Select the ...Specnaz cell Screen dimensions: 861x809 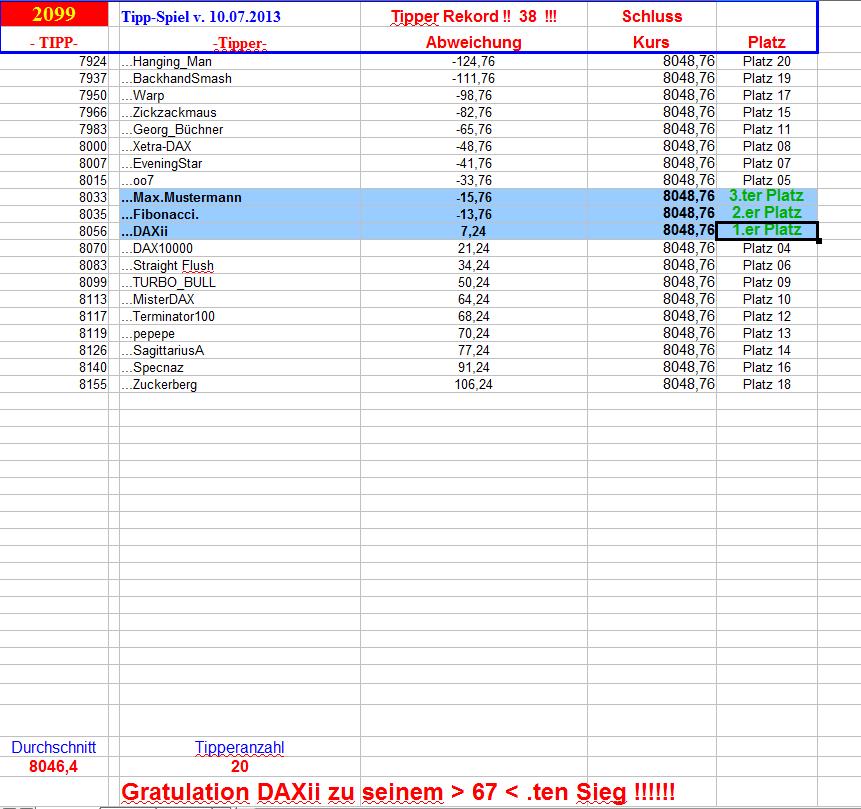tap(239, 368)
